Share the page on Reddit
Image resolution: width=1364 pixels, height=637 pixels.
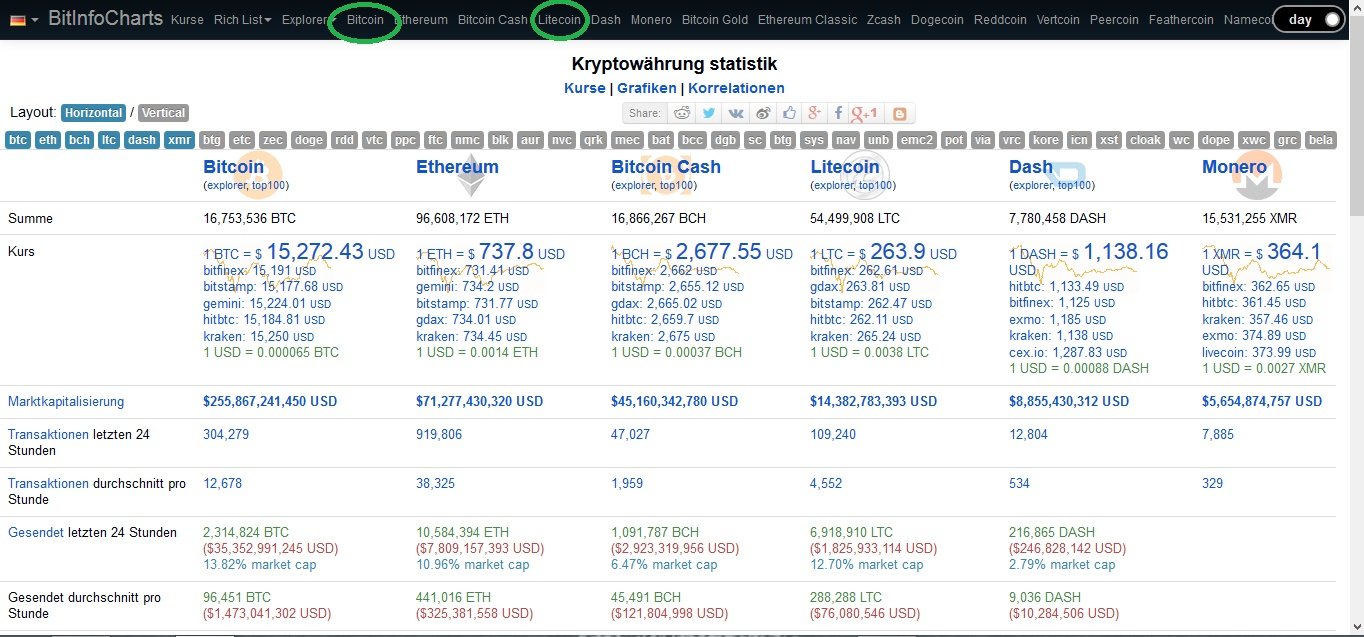(x=682, y=113)
